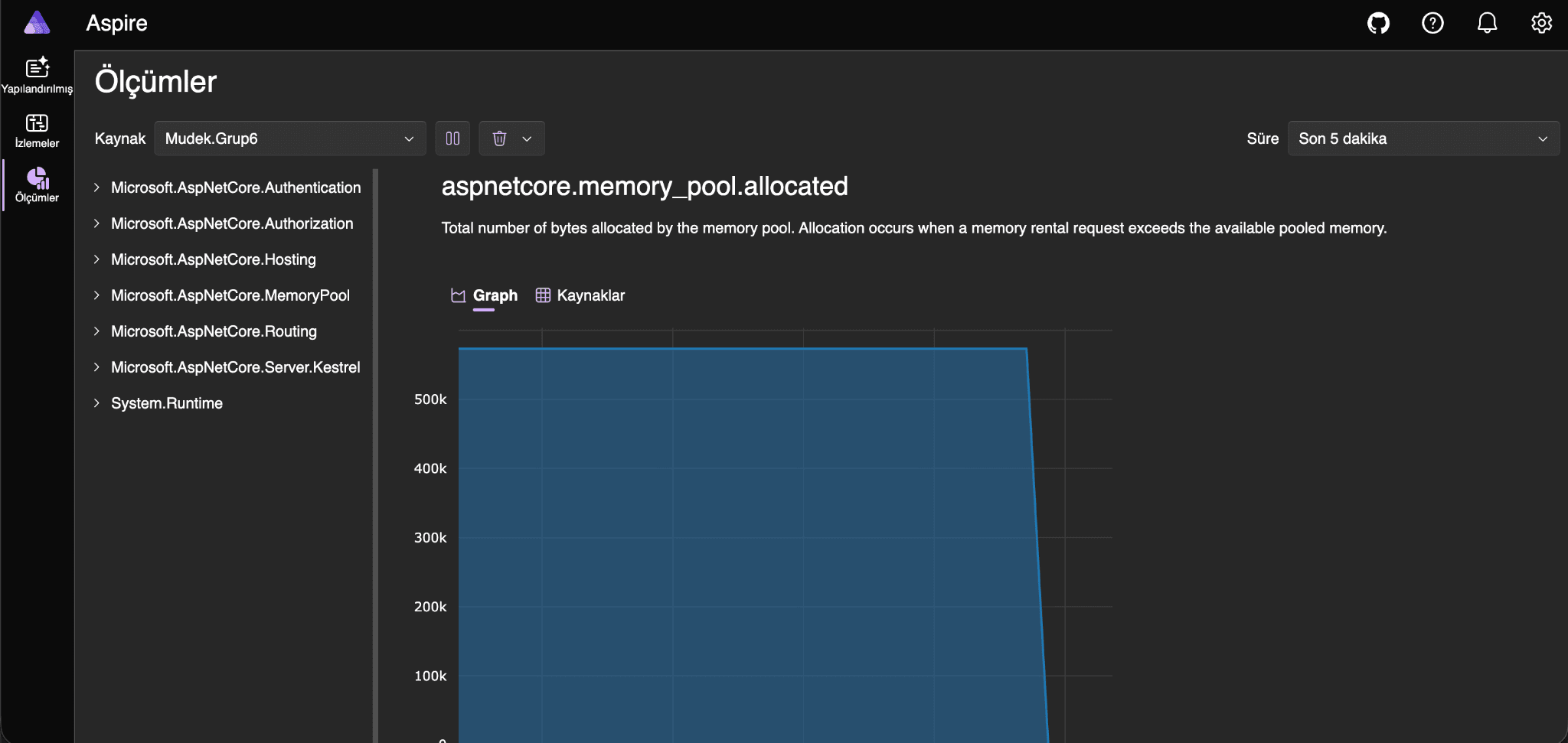Open the Süre duration dropdown
Image resolution: width=1568 pixels, height=743 pixels.
point(1423,138)
